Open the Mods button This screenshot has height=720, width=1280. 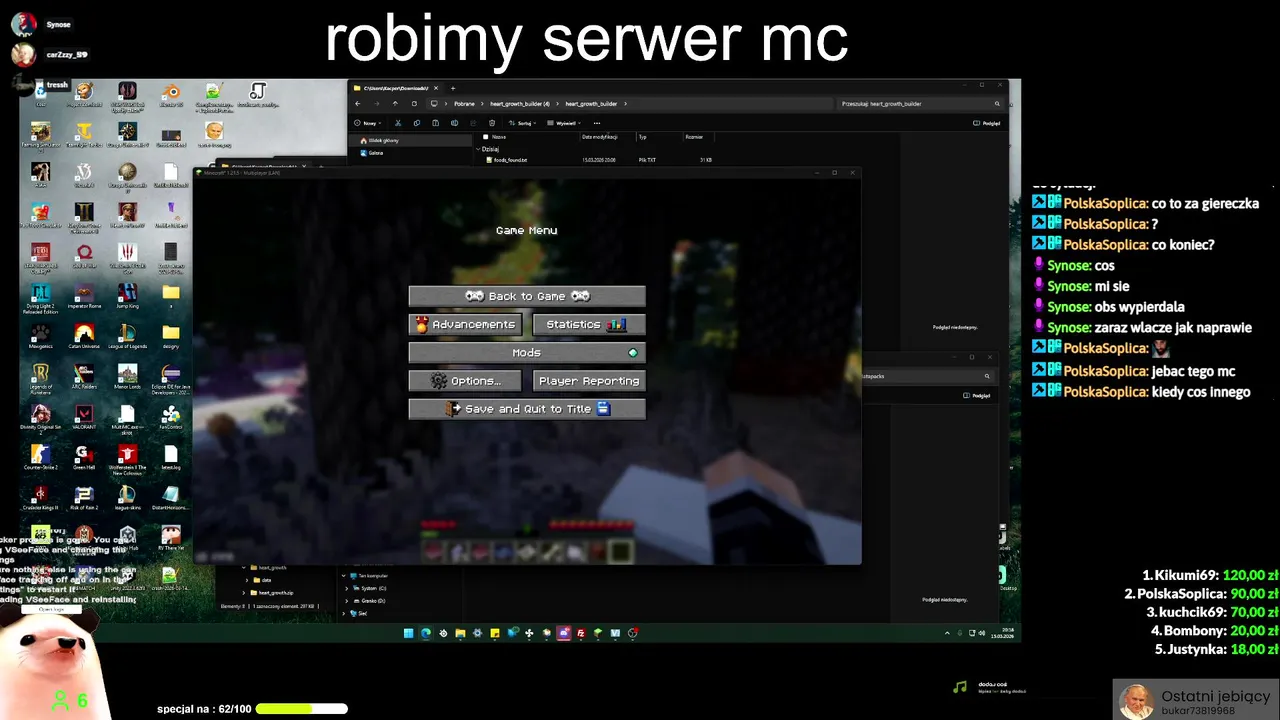[x=527, y=352]
